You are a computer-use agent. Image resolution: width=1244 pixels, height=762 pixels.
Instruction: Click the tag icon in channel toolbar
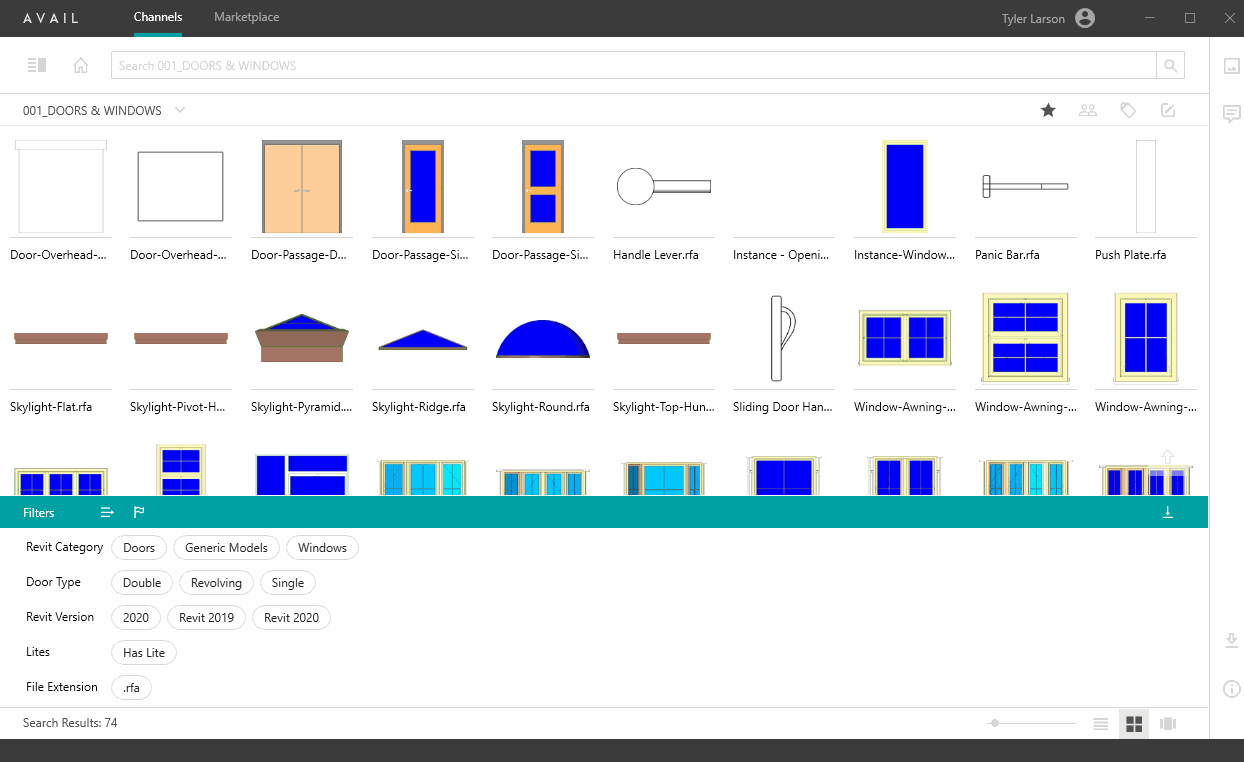[x=1128, y=111]
